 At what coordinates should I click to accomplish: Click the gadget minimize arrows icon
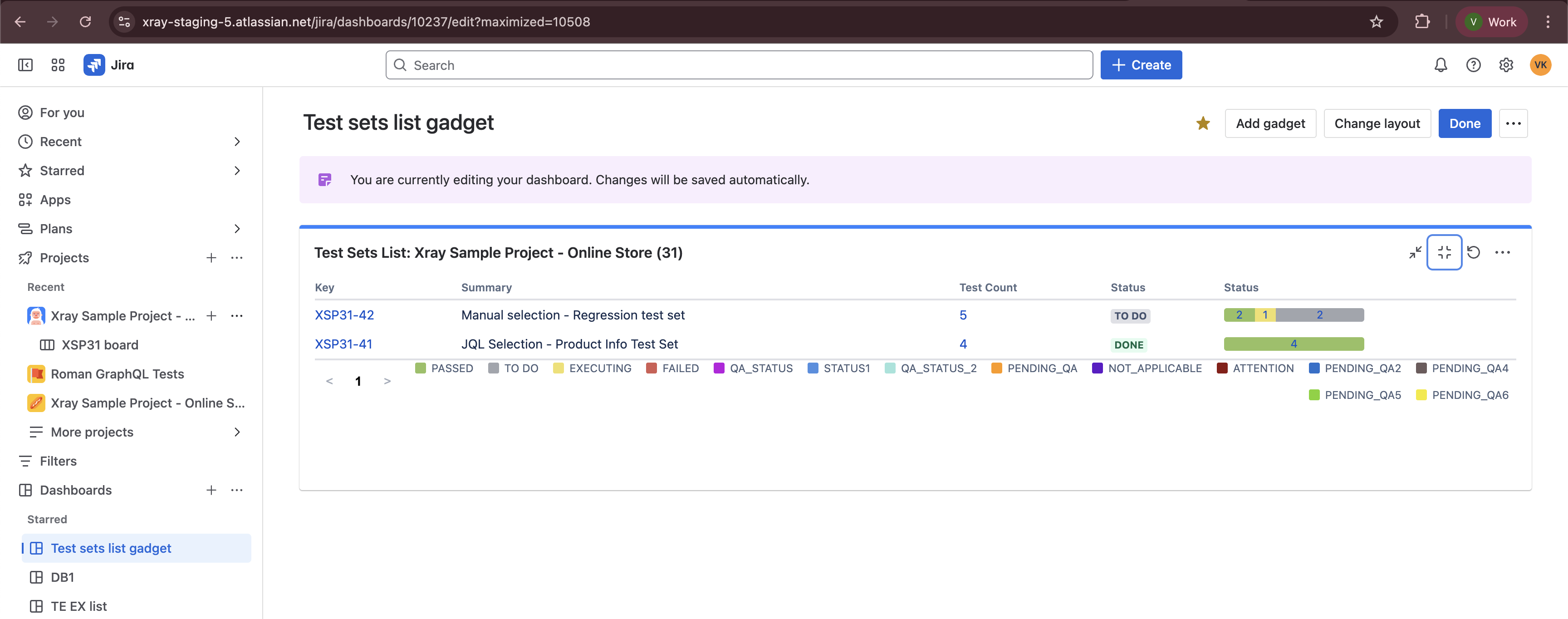coord(1415,252)
